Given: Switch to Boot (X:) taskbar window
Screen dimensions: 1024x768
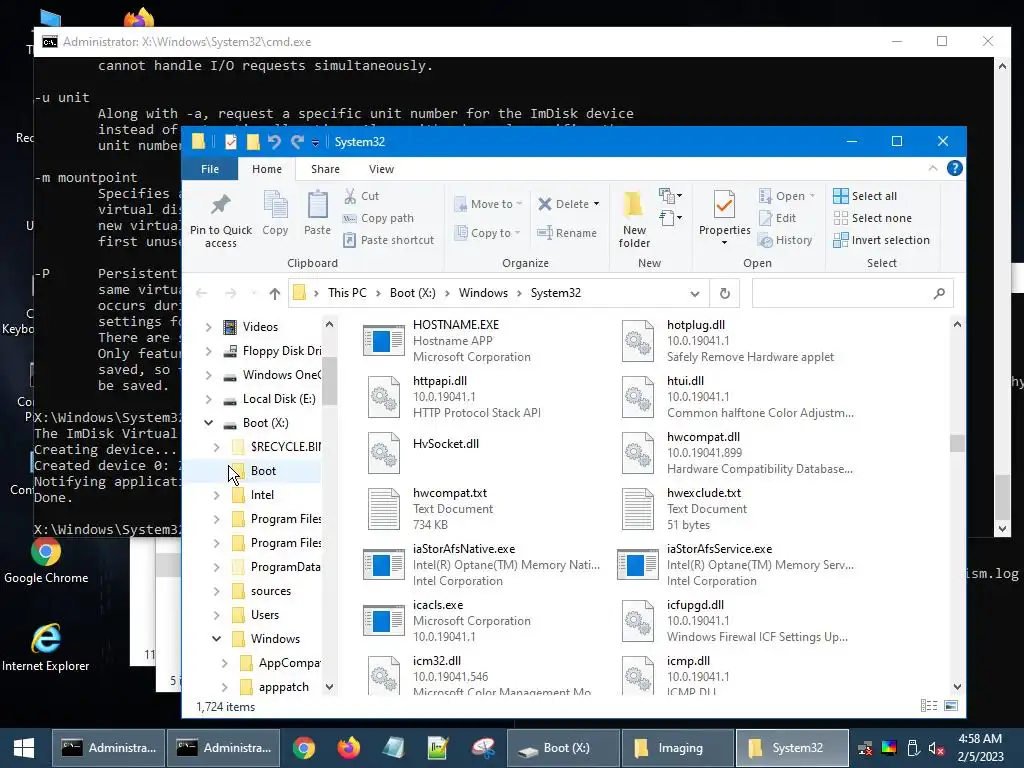Looking at the screenshot, I should point(564,748).
